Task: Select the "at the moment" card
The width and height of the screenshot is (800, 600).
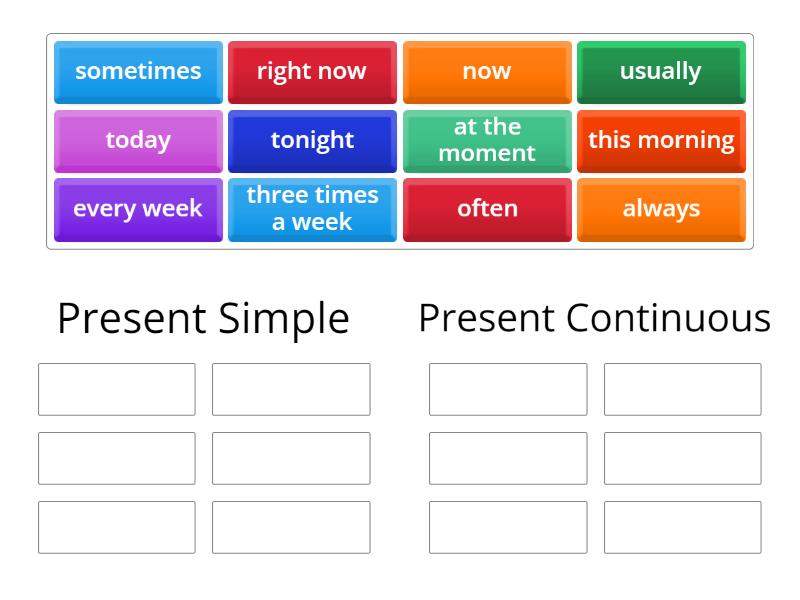Action: click(x=487, y=140)
